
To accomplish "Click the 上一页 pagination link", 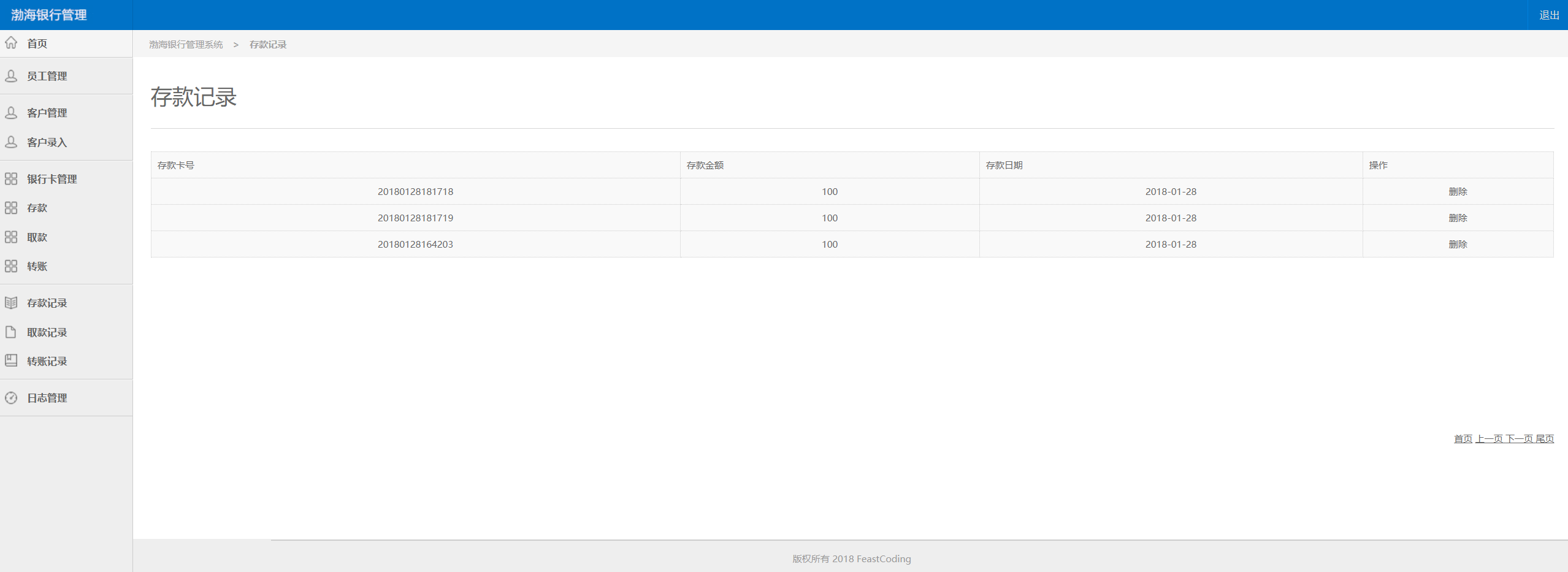I will click(x=1489, y=439).
